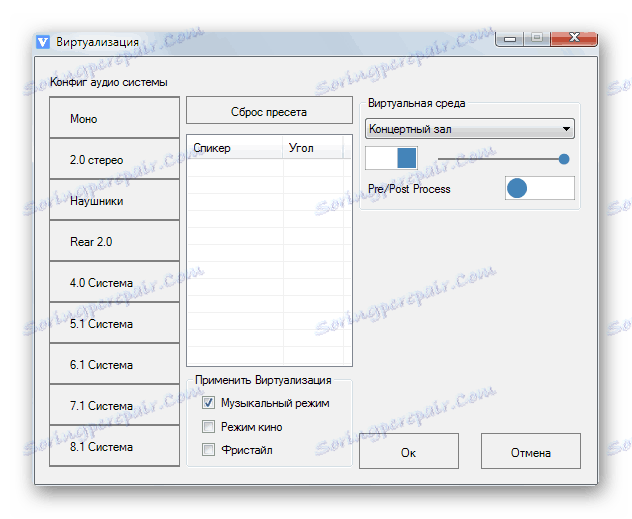Click the Отмена button

tap(531, 451)
